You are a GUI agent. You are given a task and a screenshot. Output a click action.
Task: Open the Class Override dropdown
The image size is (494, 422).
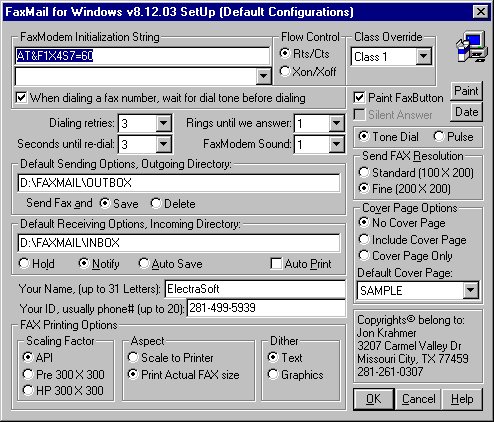[424, 56]
